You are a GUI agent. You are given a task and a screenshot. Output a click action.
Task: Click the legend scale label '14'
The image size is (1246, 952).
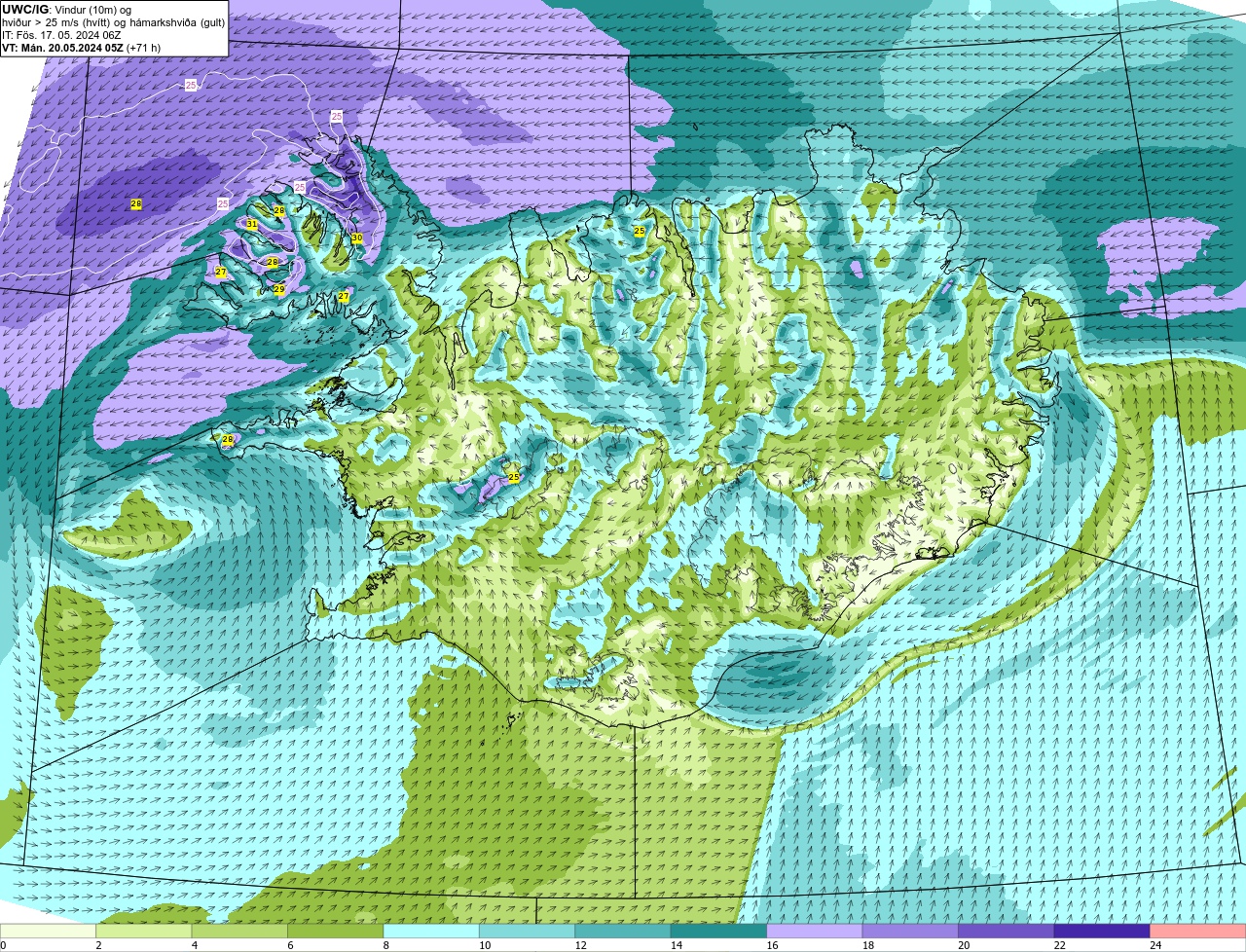677,945
